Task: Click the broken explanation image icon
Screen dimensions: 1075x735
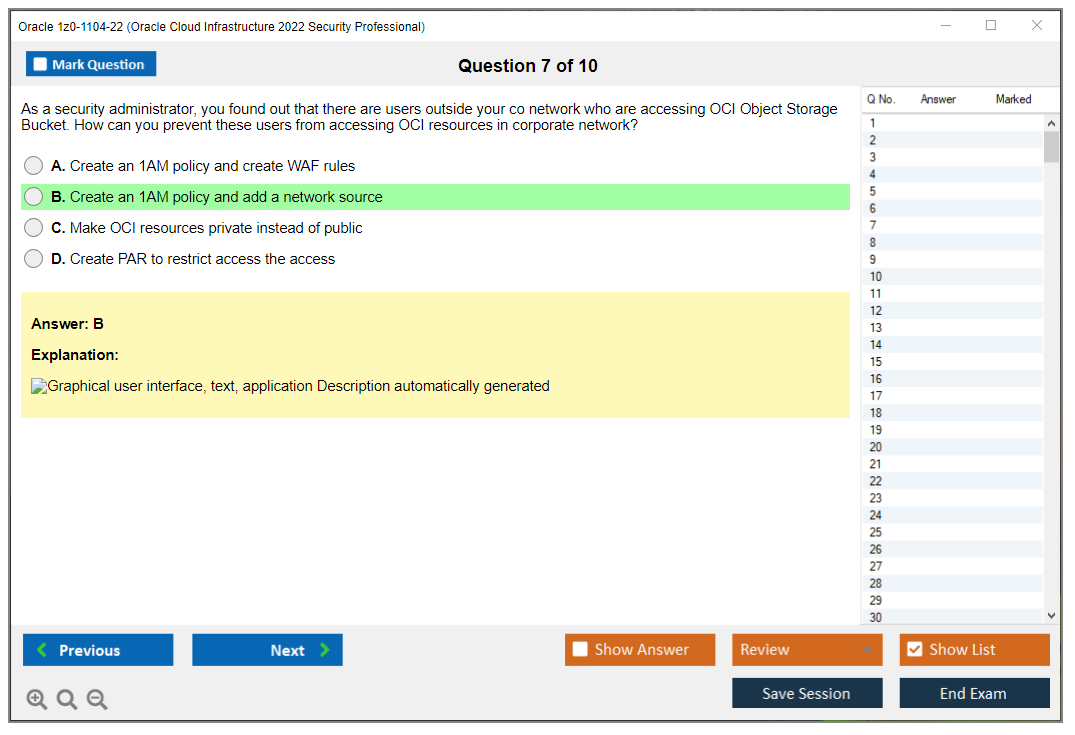Action: click(39, 387)
